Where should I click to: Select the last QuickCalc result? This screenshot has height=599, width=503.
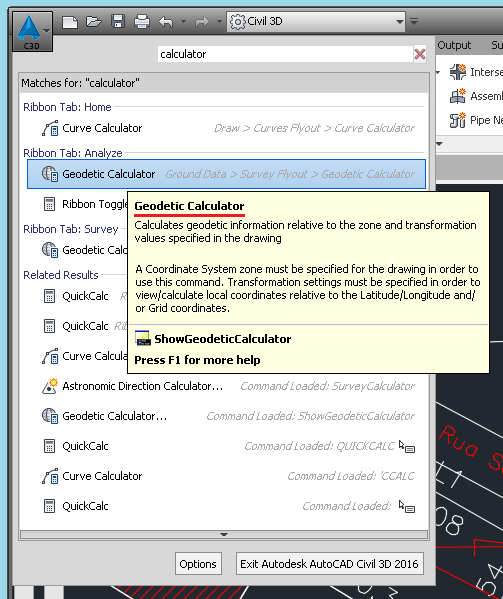[226, 506]
